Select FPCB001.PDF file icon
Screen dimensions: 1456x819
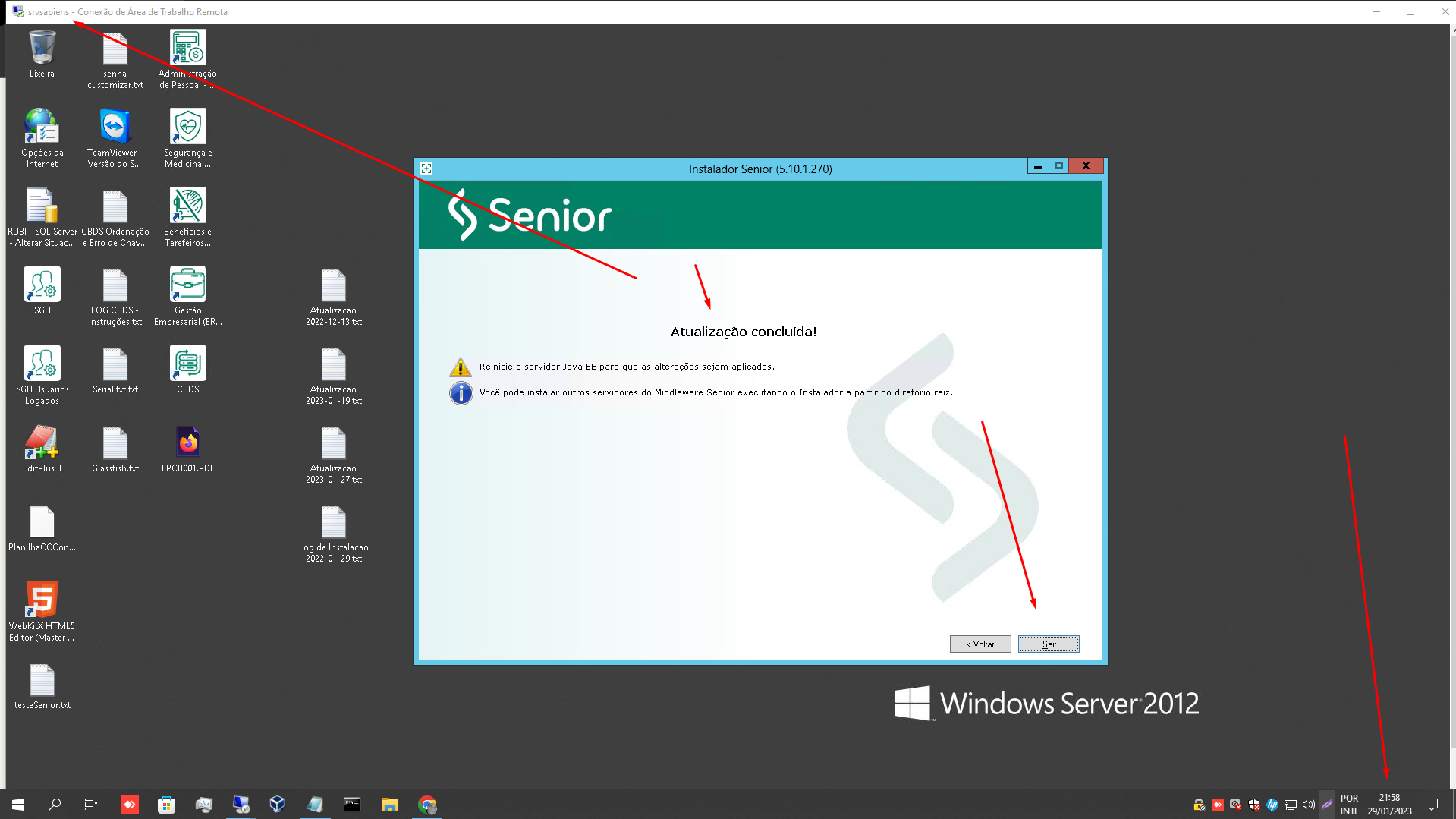coord(187,449)
